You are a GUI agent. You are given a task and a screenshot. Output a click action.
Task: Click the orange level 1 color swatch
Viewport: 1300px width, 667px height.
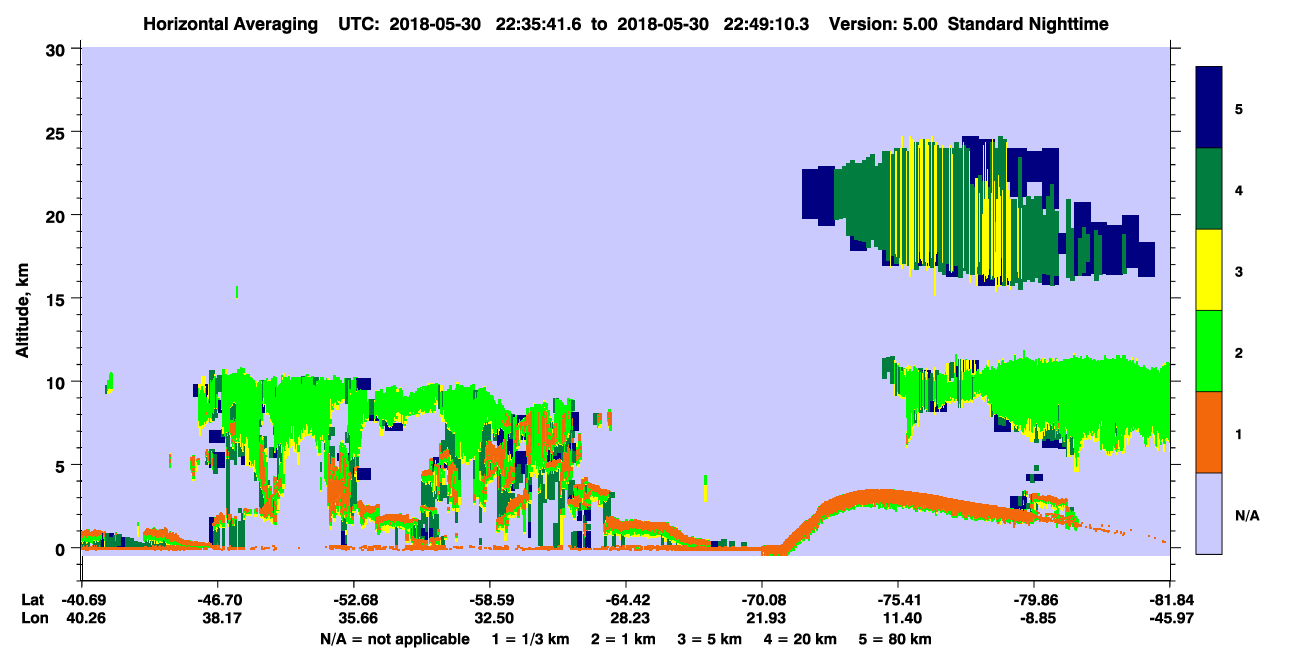[x=1209, y=432]
